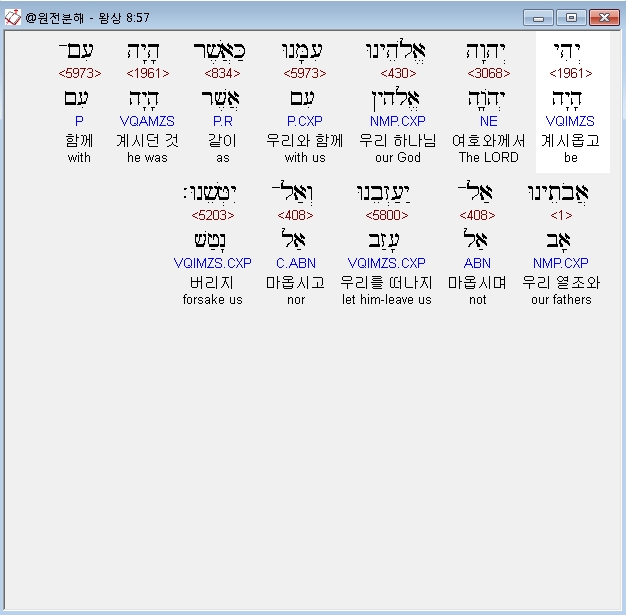Select Hebrew lemma above parsing code NE
626x615 pixels.
point(486,99)
